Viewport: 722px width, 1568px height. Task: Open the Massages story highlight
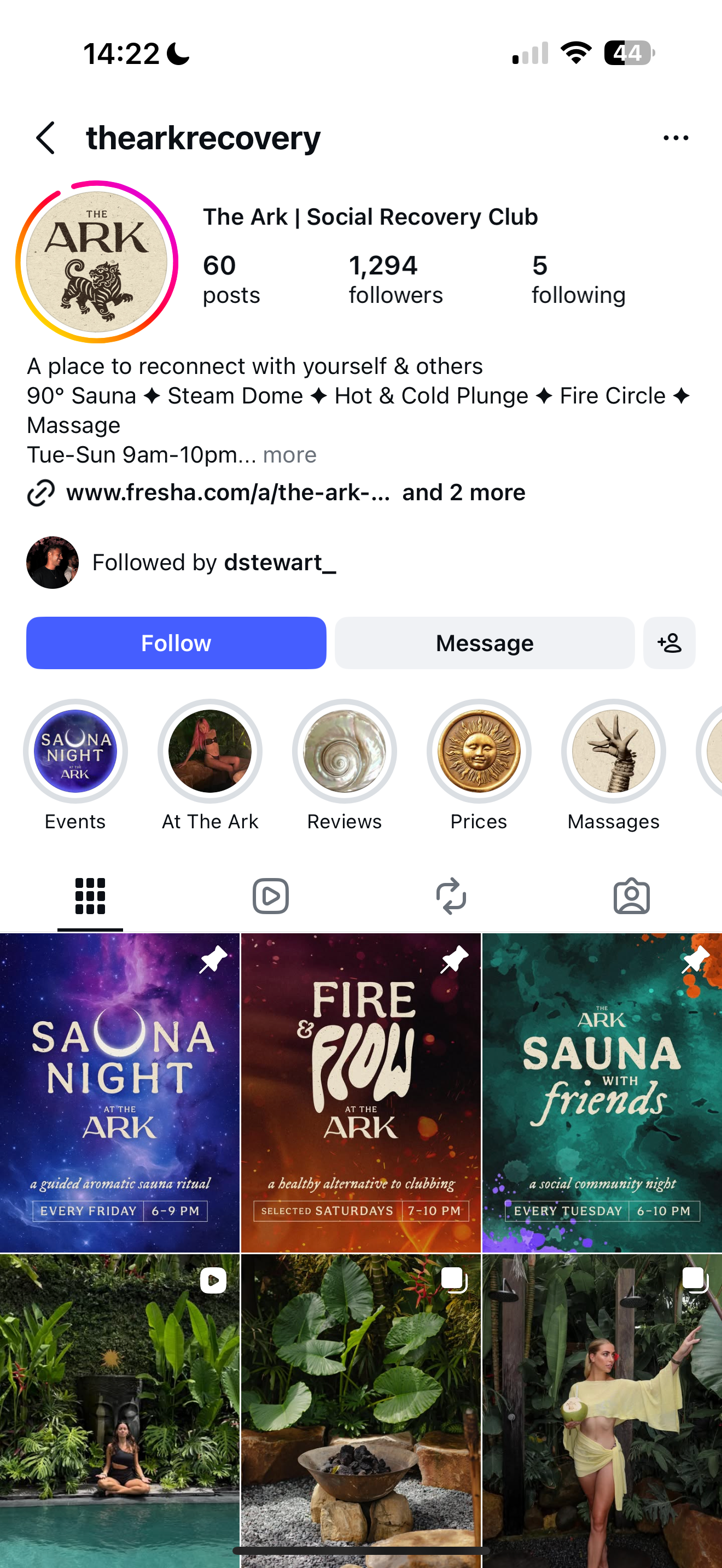coord(614,751)
